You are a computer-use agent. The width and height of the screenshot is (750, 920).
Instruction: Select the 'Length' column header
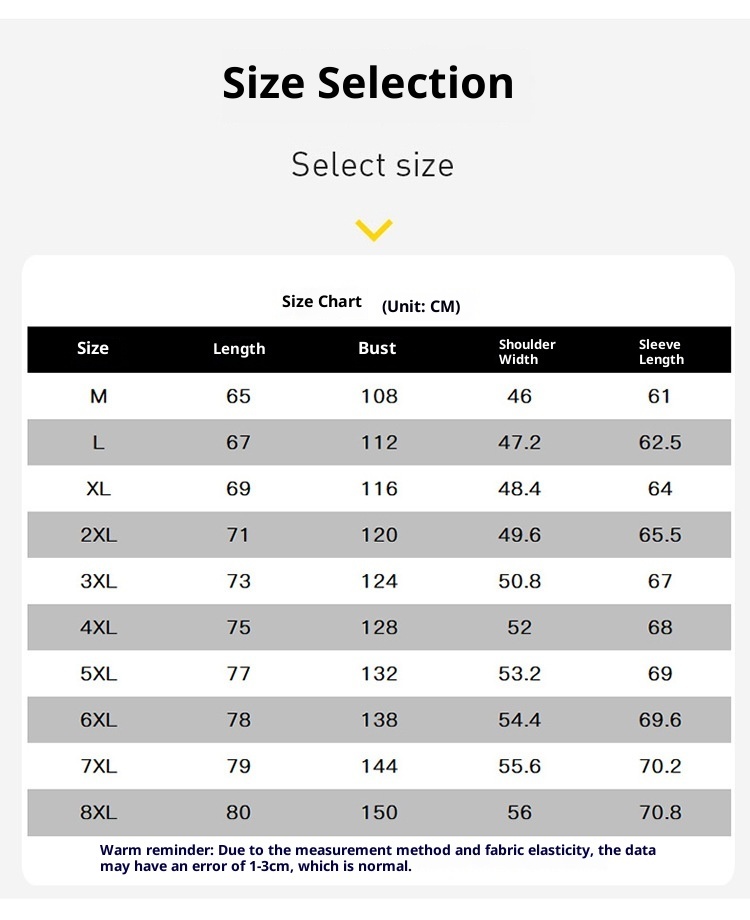click(239, 349)
